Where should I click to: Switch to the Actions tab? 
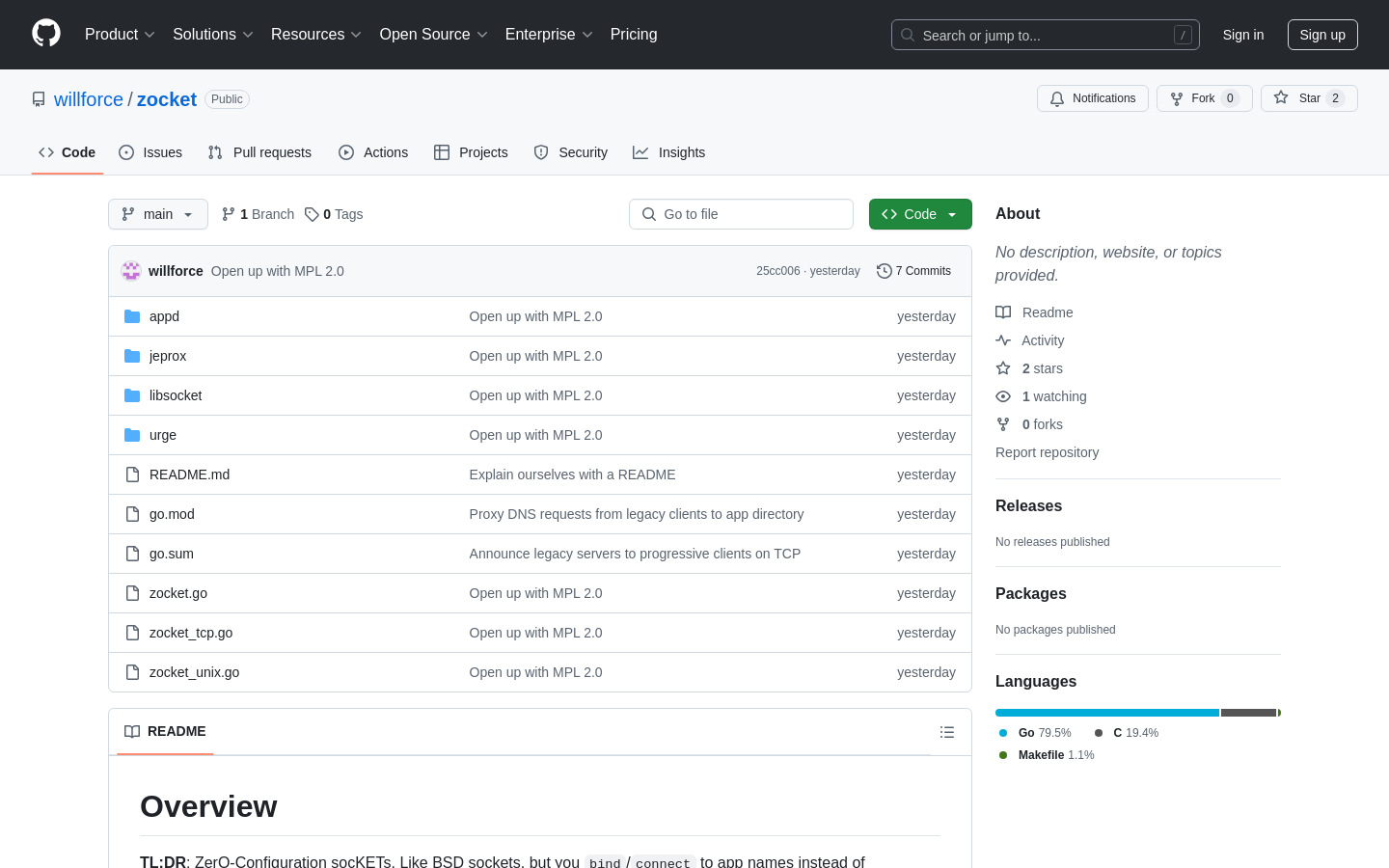coord(373,152)
